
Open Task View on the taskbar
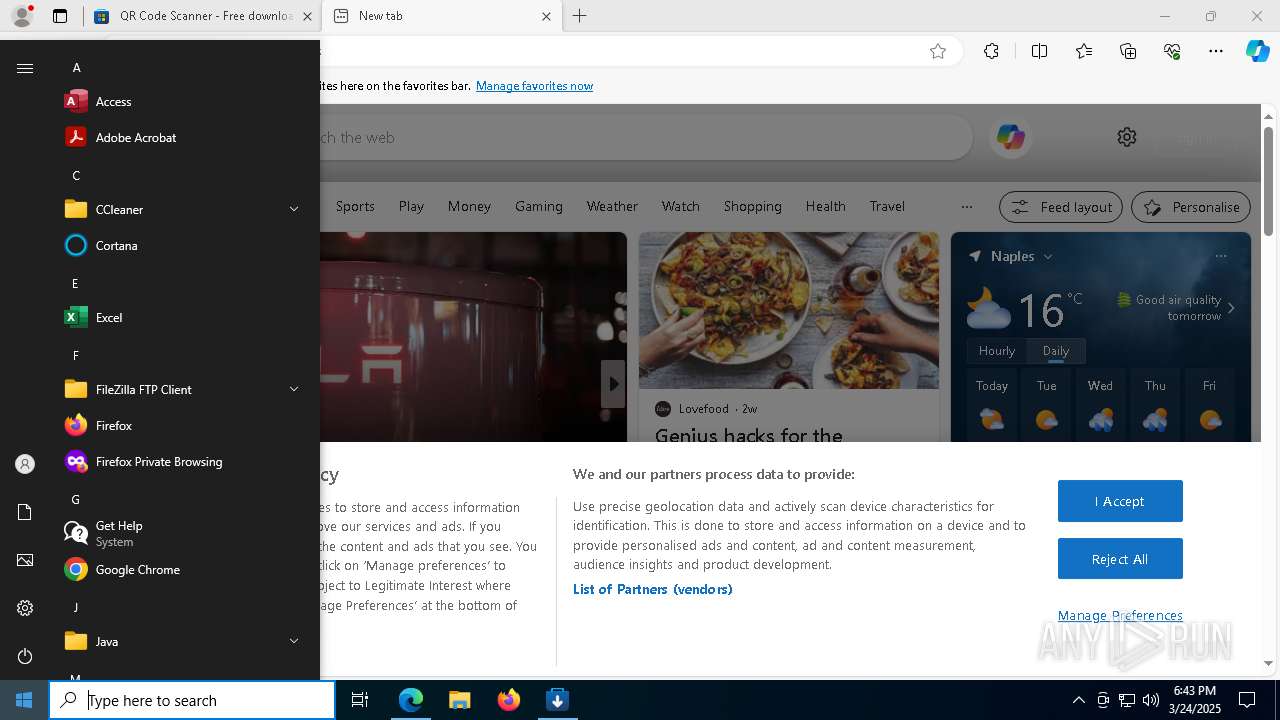[x=360, y=700]
